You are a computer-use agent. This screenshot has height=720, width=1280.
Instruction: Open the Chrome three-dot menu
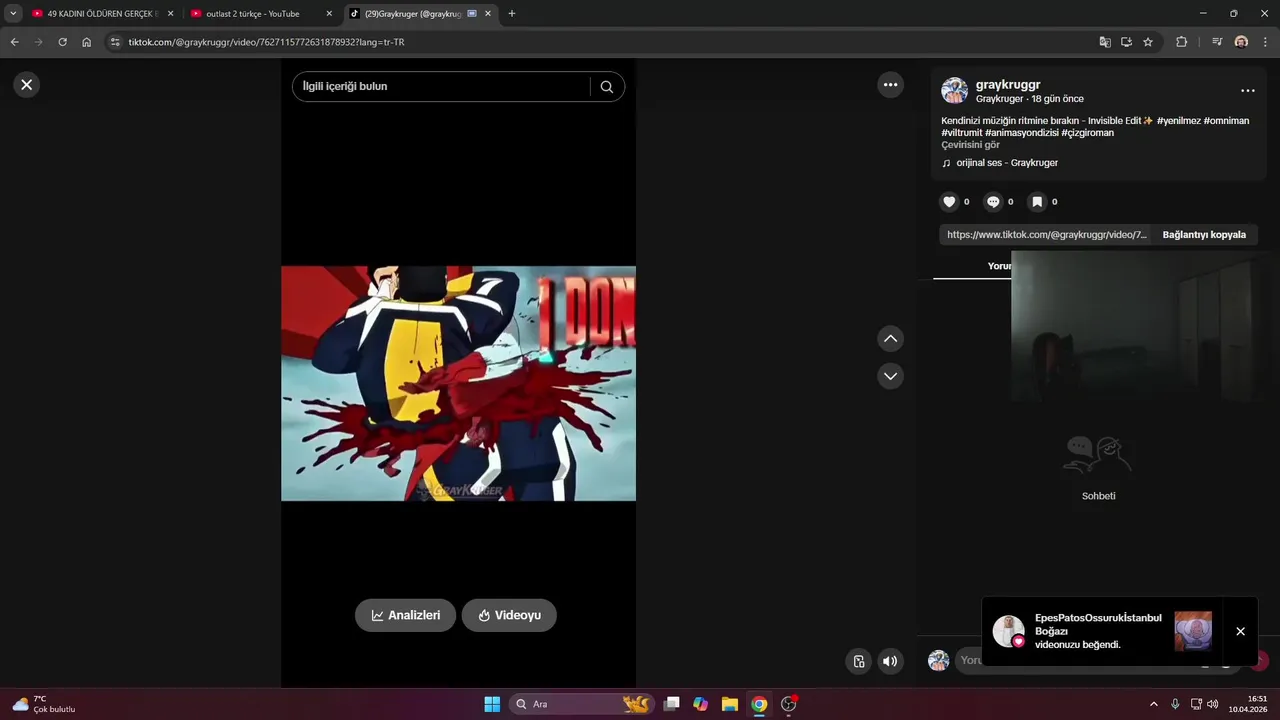(1266, 42)
